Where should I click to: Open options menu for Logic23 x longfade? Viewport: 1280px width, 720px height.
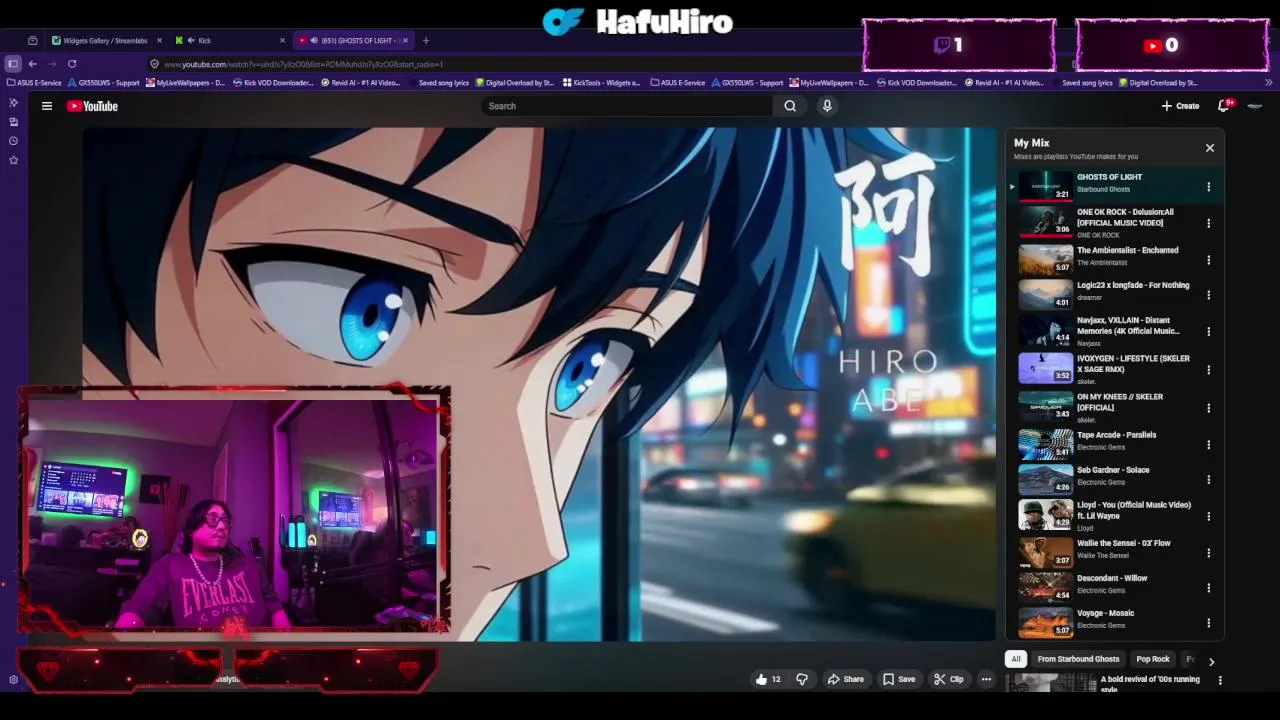coord(1208,295)
